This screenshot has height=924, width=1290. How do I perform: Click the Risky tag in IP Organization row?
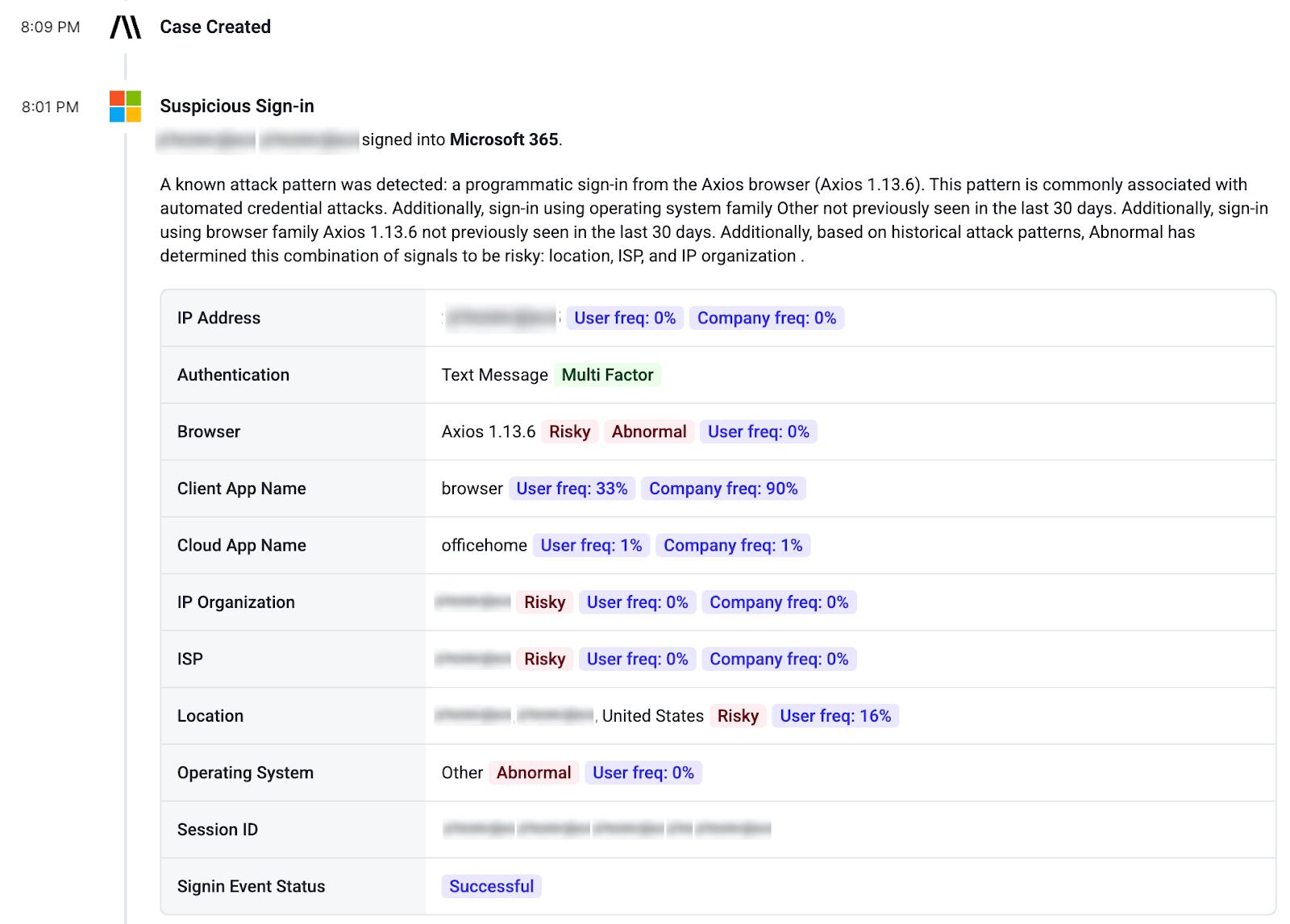tap(545, 602)
